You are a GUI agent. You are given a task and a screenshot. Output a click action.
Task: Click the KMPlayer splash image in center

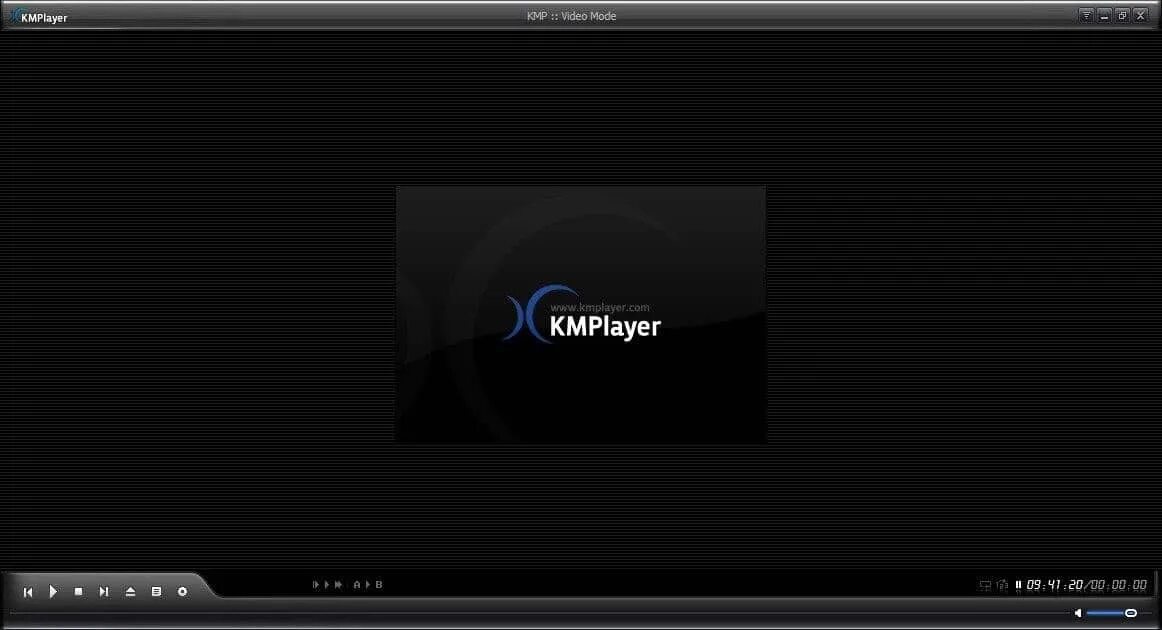coord(581,315)
